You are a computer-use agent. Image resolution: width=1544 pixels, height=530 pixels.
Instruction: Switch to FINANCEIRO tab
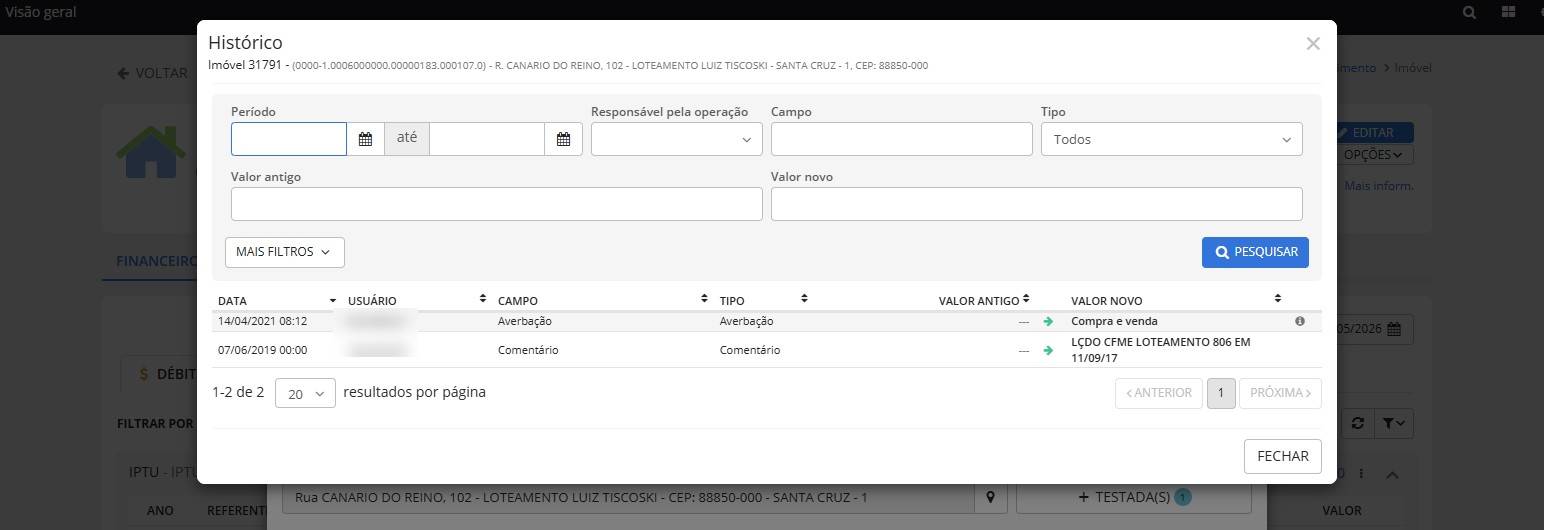click(x=156, y=261)
